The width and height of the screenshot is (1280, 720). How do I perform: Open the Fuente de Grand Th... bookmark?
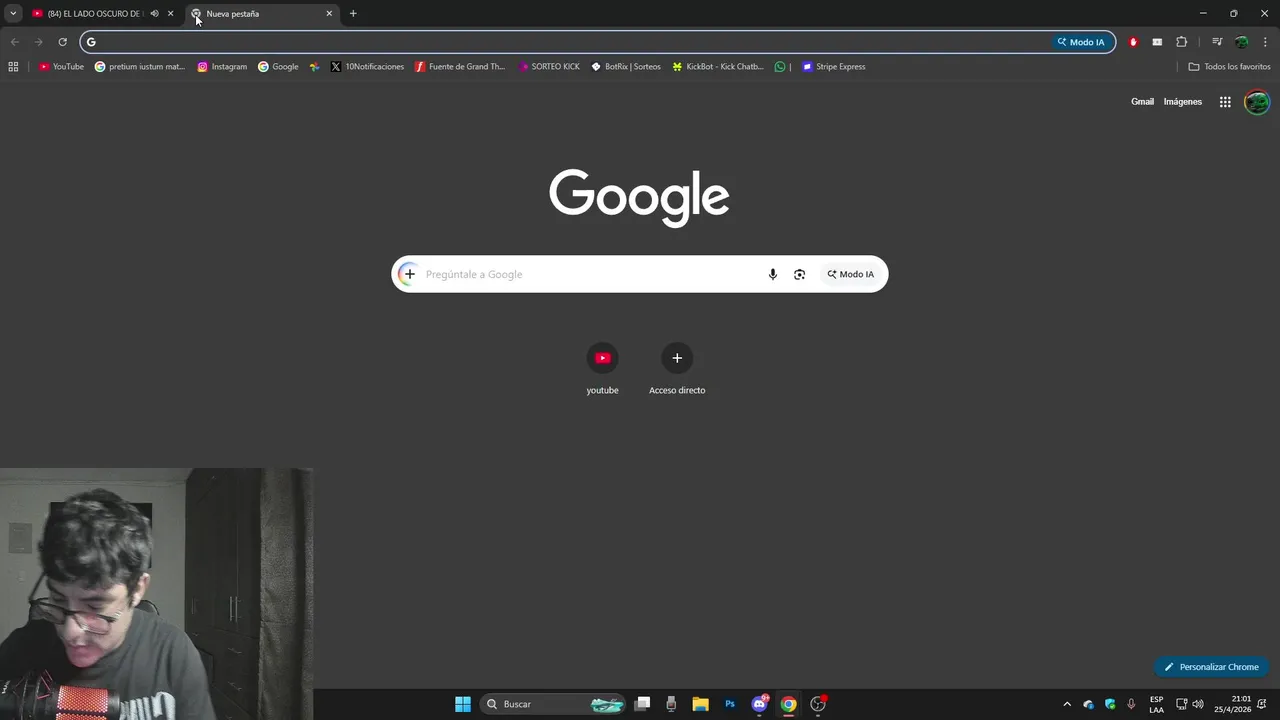click(460, 67)
